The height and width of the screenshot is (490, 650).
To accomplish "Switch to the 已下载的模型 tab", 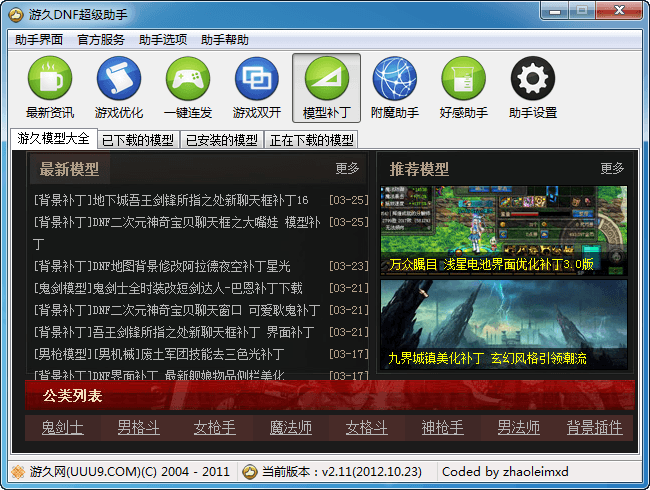I will coord(138,140).
